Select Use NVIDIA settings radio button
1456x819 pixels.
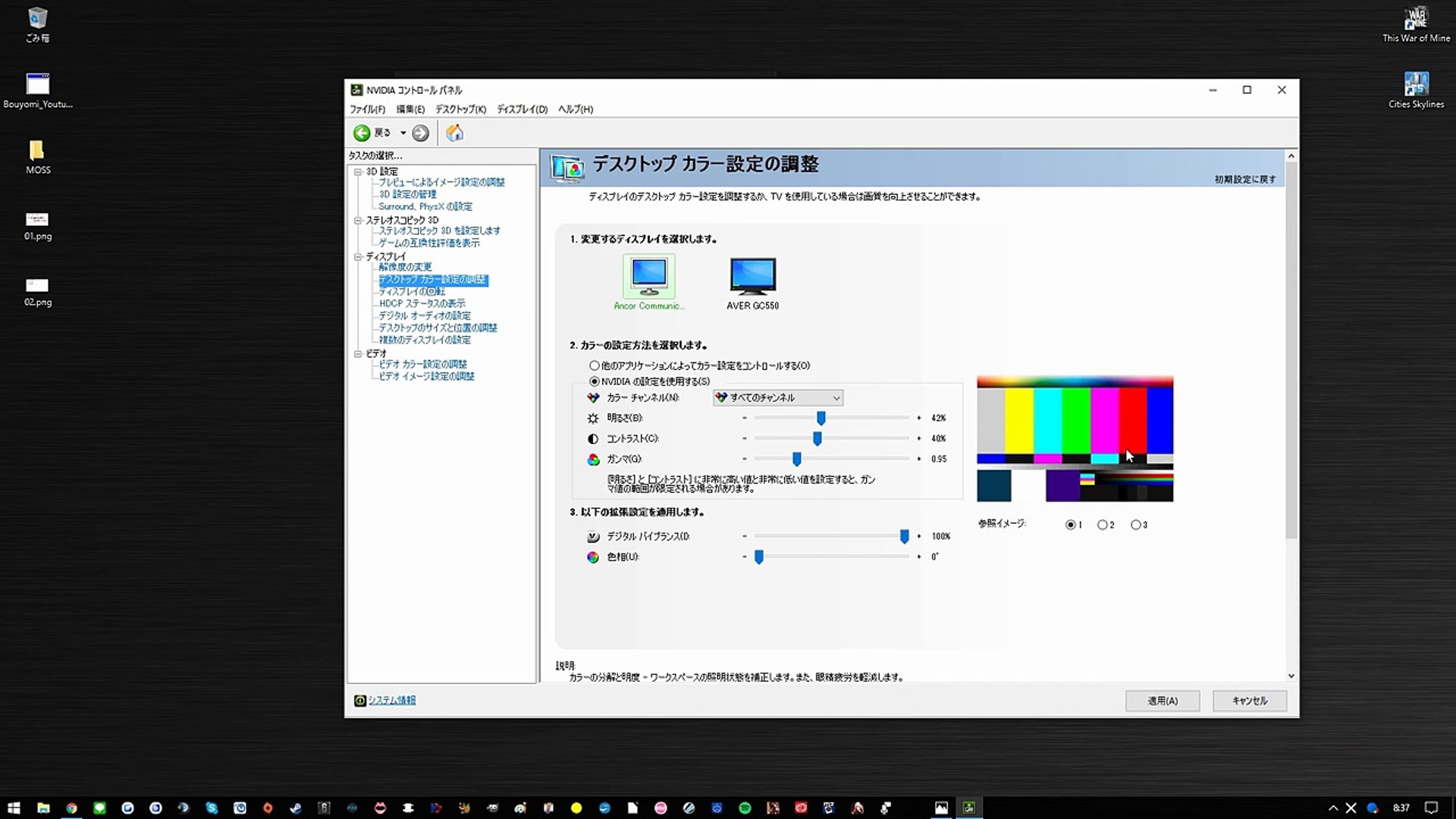[595, 381]
